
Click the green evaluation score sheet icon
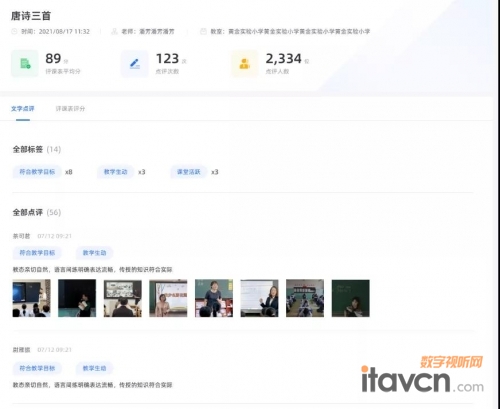coord(25,63)
